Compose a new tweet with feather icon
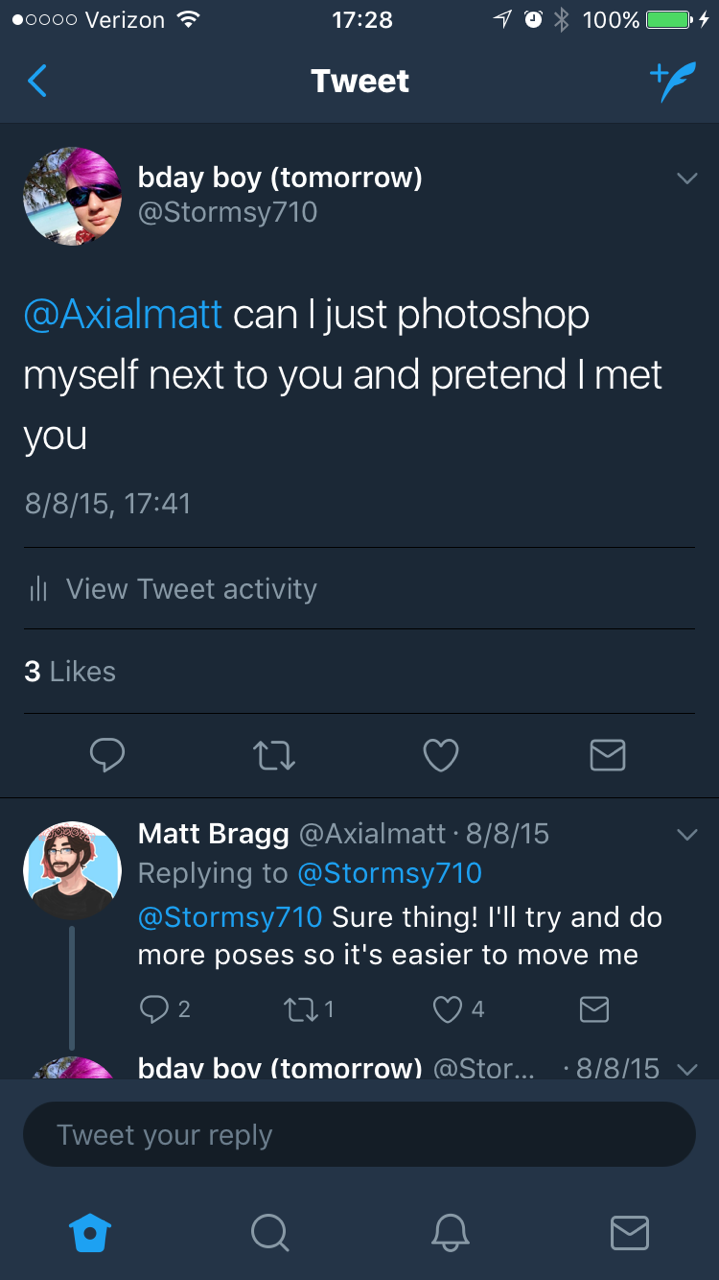 [x=669, y=80]
